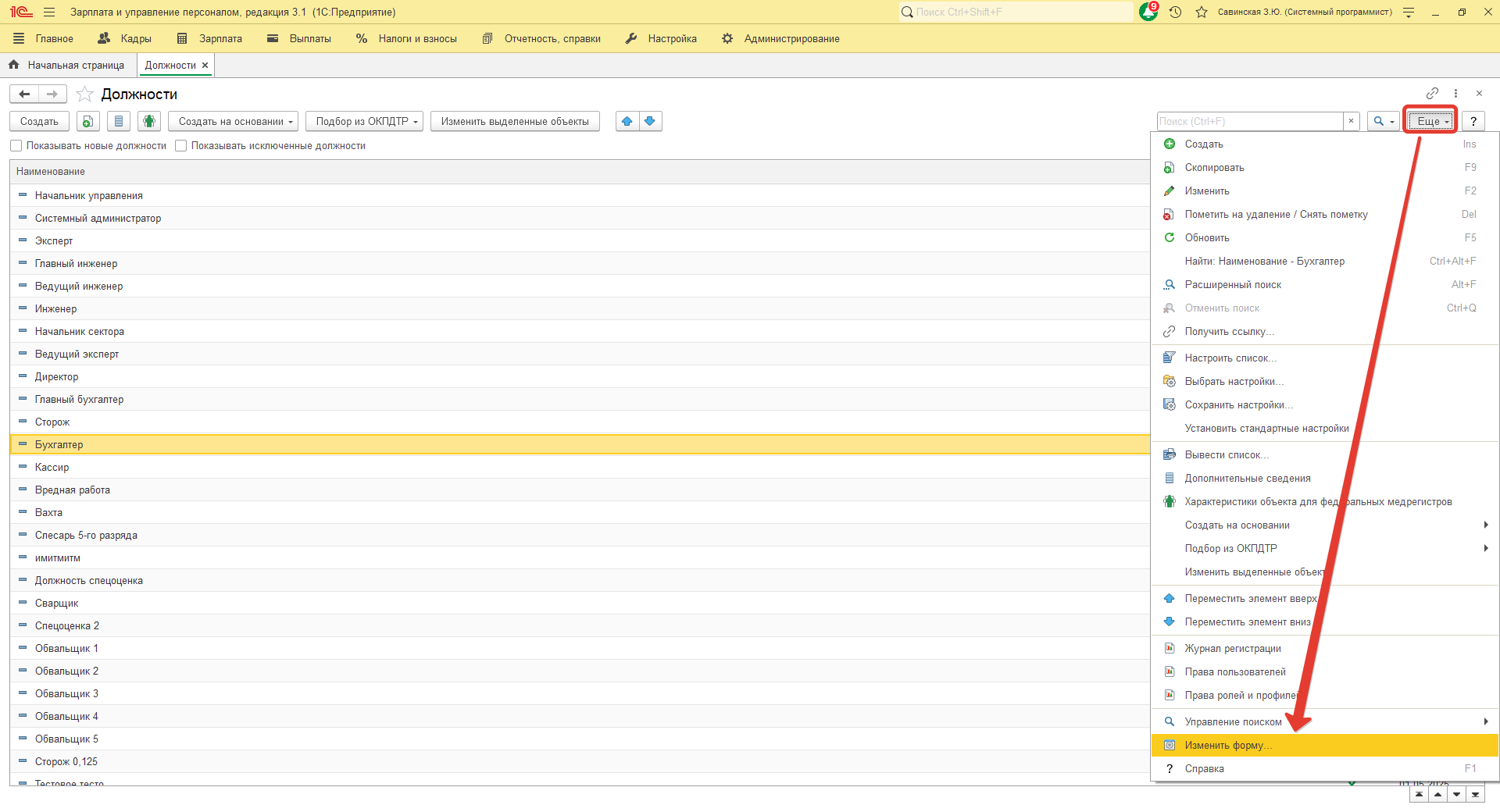Click the copy position icon button

click(87, 121)
